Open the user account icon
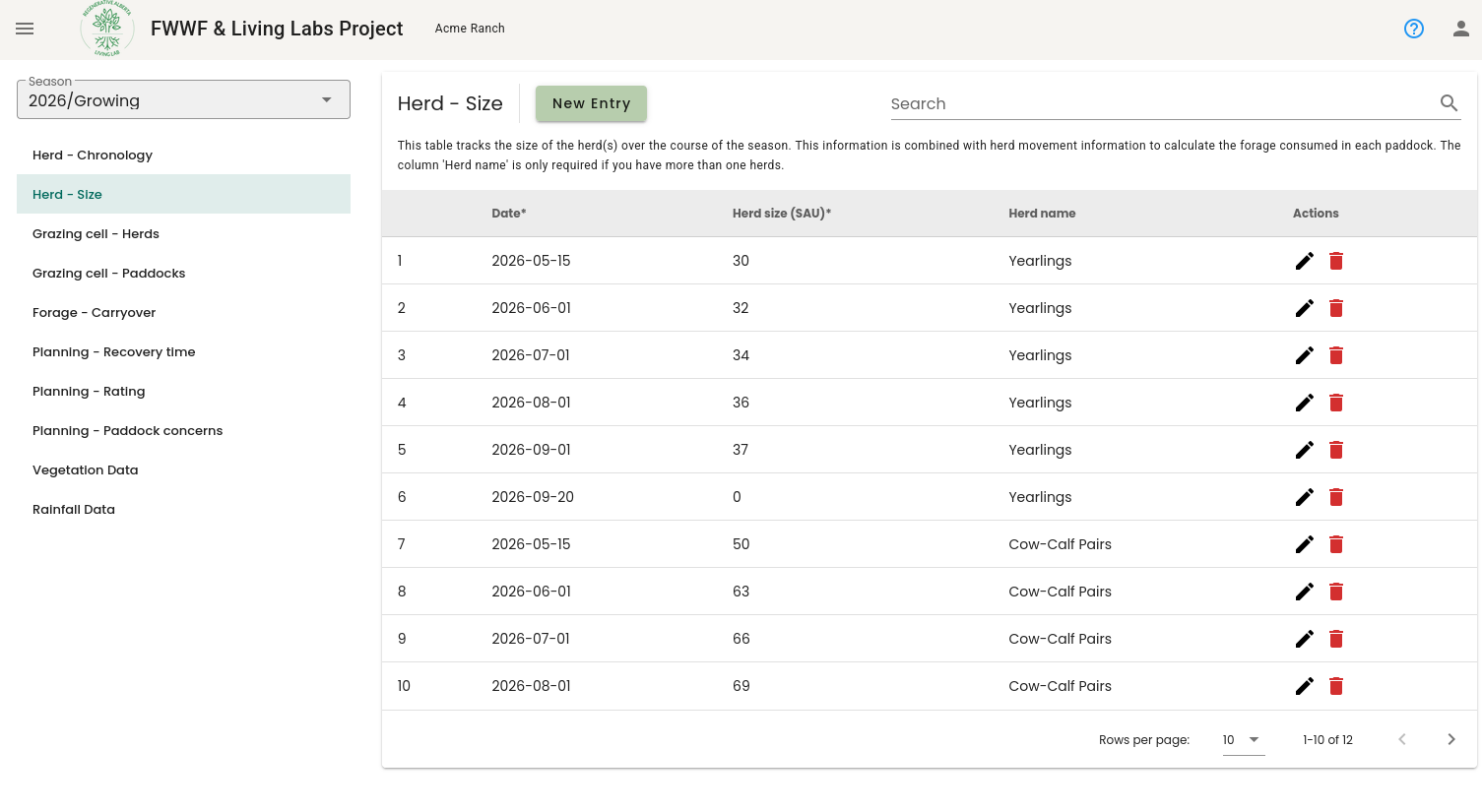Viewport: 1482px width, 812px height. coord(1461,29)
